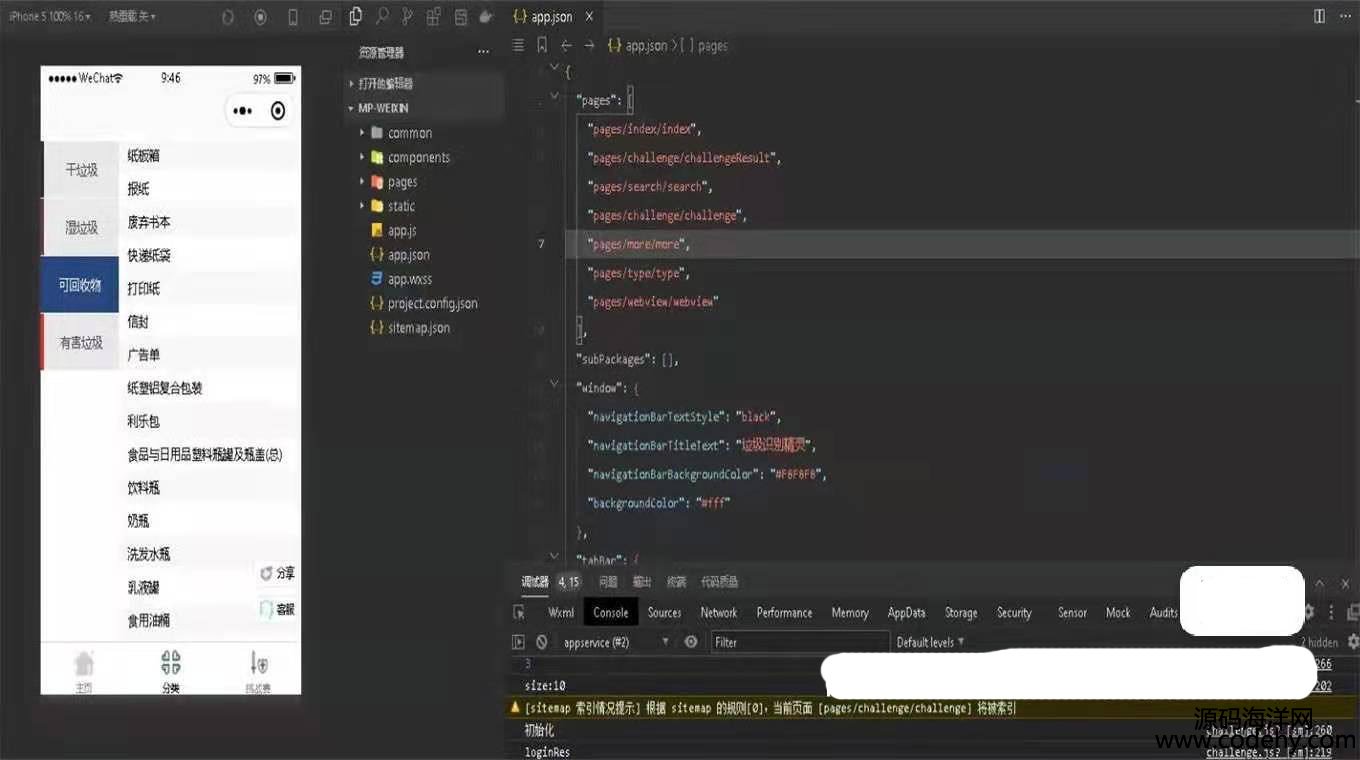Close the app.json editor tab

tap(589, 17)
